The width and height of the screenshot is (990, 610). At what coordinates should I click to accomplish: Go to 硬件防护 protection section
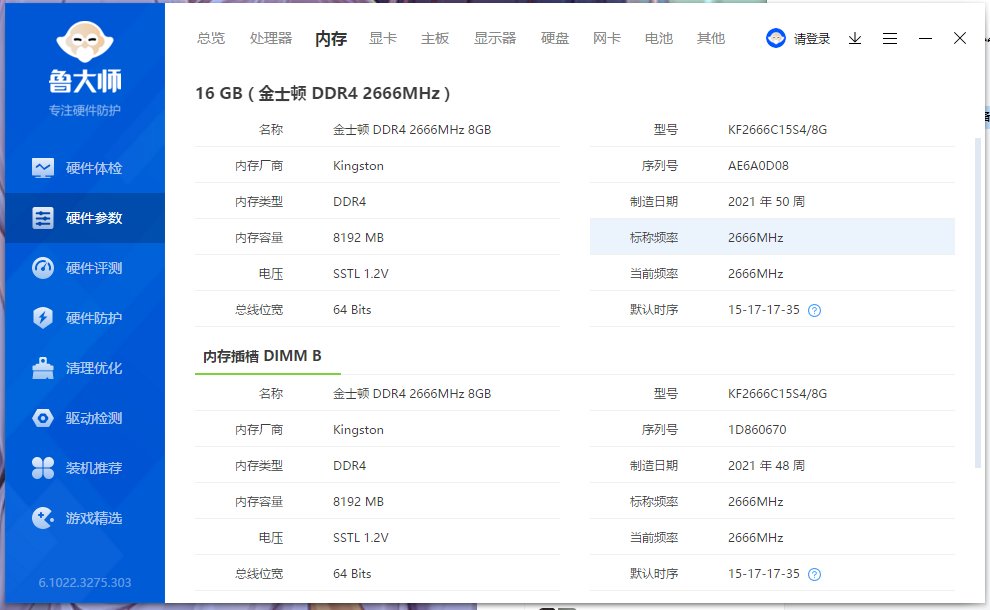85,318
